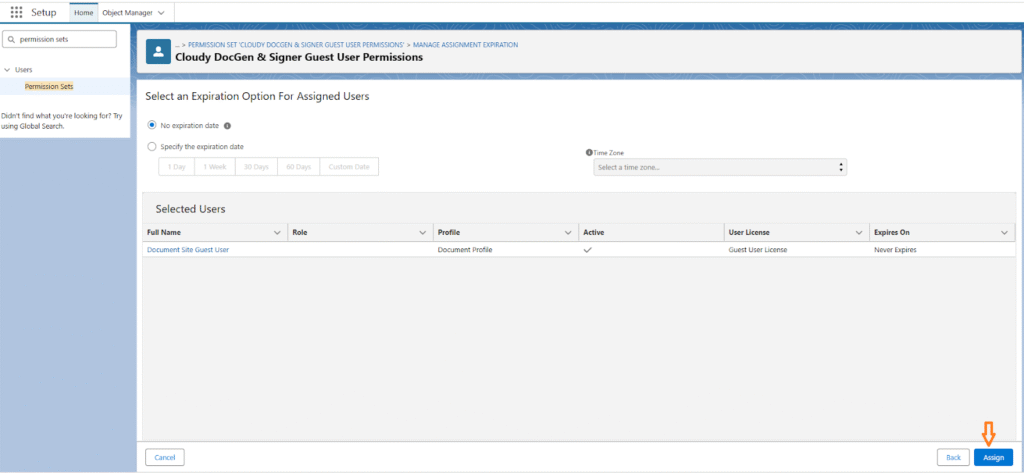
Task: Switch to the Home tab
Action: coord(83,12)
